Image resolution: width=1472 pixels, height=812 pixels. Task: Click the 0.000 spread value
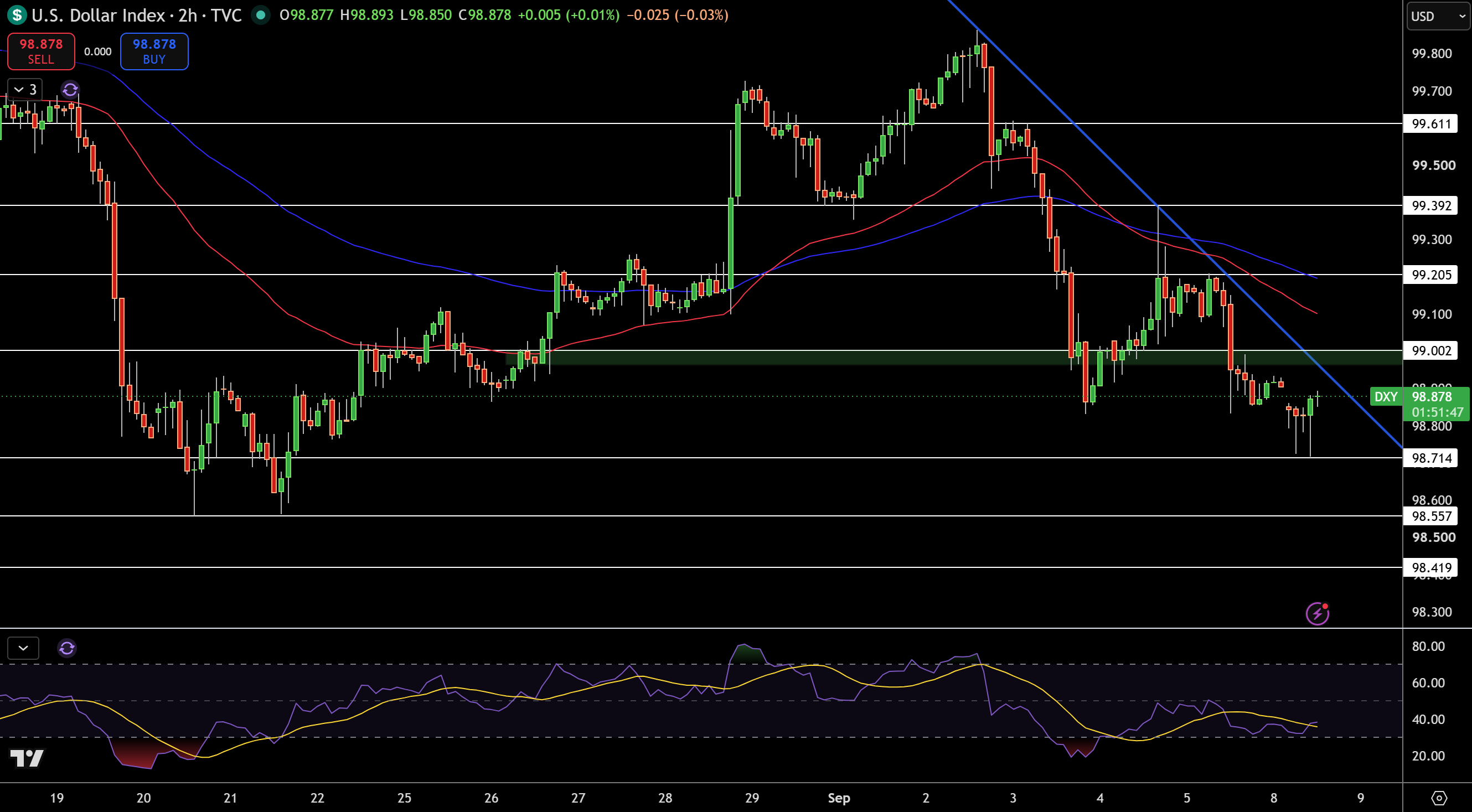tap(98, 51)
